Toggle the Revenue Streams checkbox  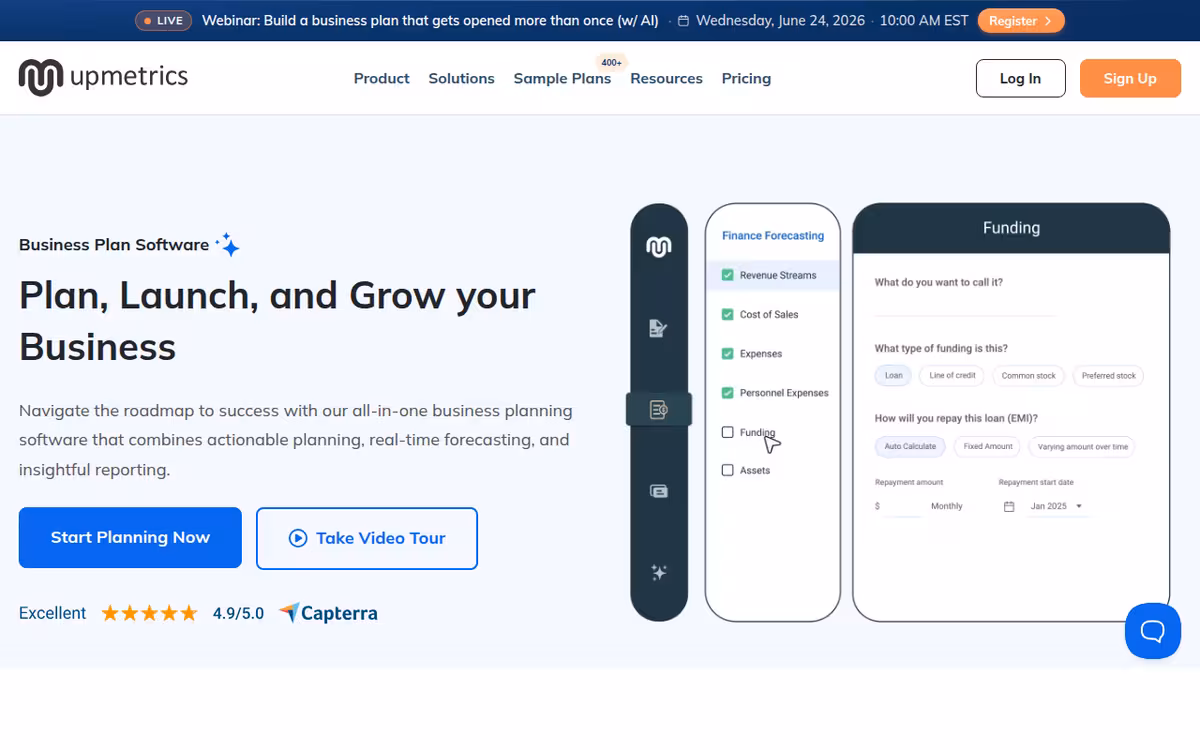tap(727, 275)
